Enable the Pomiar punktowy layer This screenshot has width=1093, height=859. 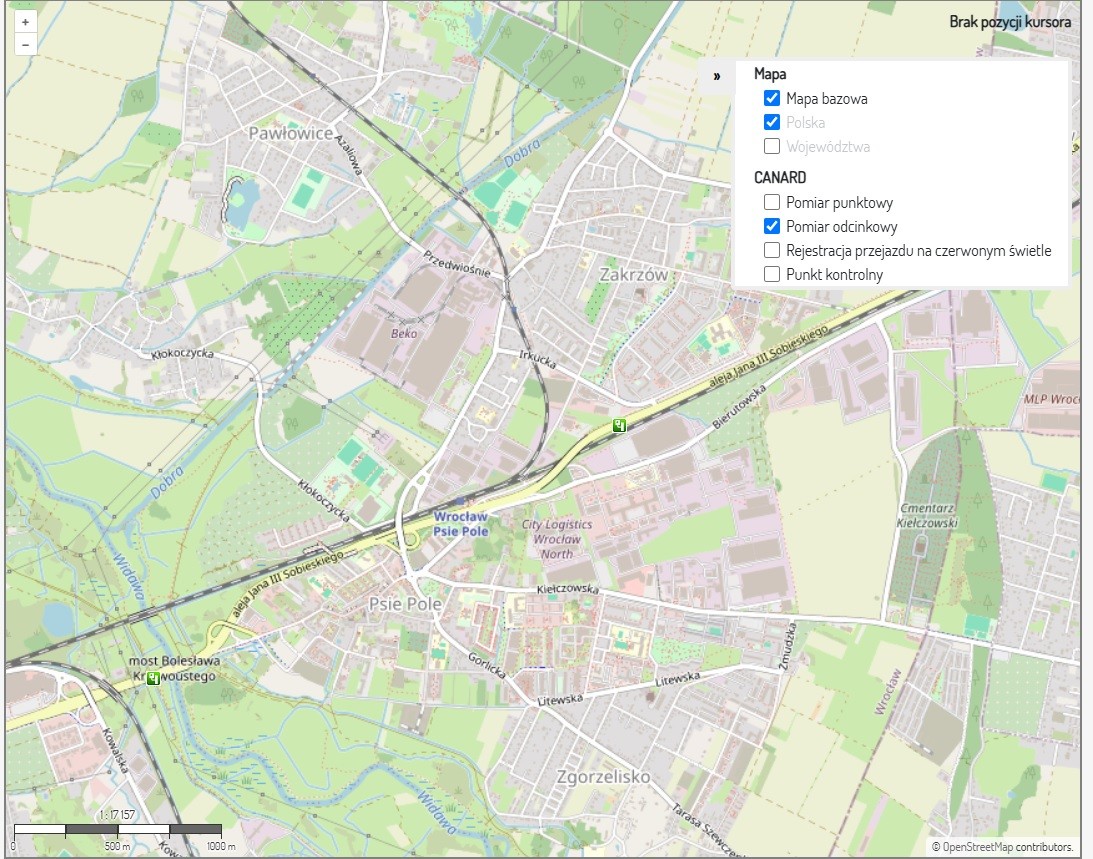pos(771,202)
